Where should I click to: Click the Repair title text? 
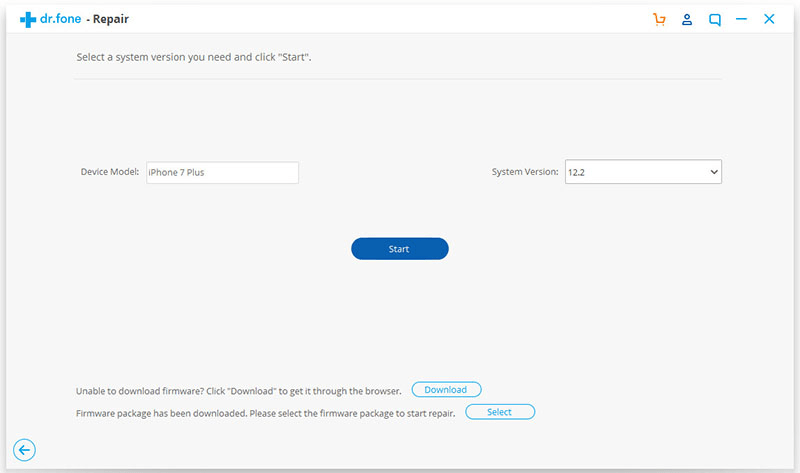[111, 19]
